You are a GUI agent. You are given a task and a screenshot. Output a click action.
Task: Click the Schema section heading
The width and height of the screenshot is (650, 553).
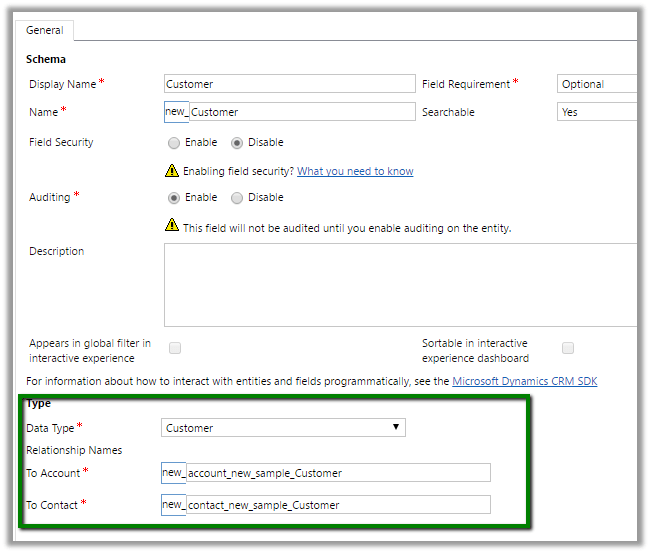click(x=46, y=60)
